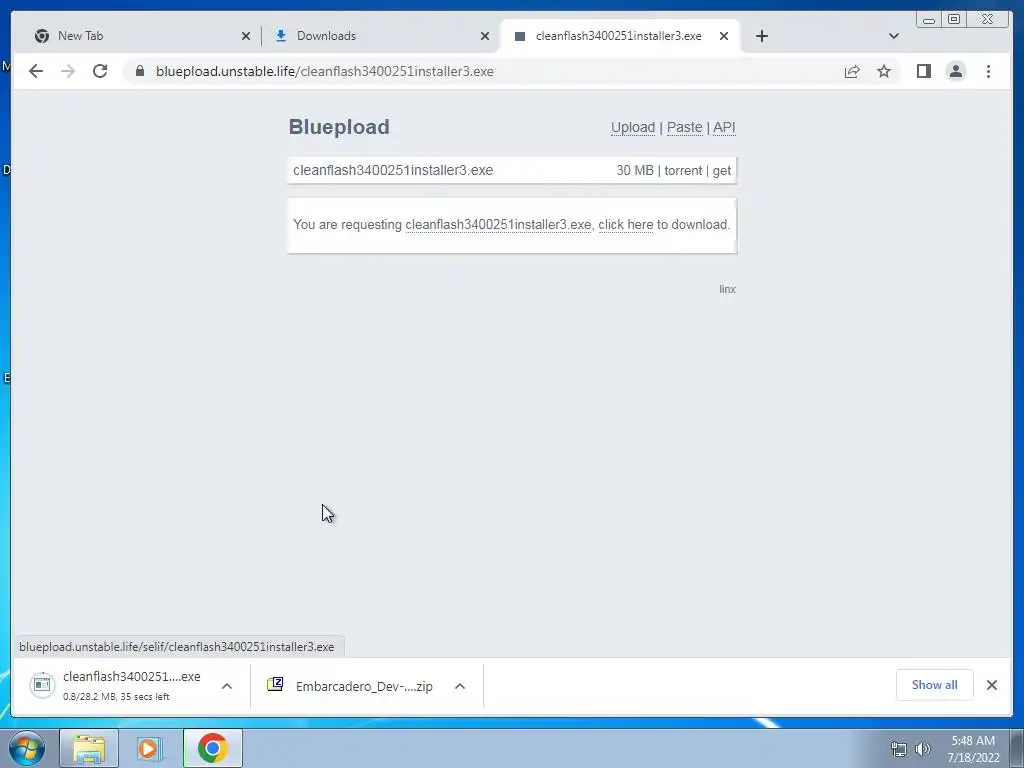The height and width of the screenshot is (768, 1024).
Task: Open a new tab with plus button
Action: pos(761,36)
